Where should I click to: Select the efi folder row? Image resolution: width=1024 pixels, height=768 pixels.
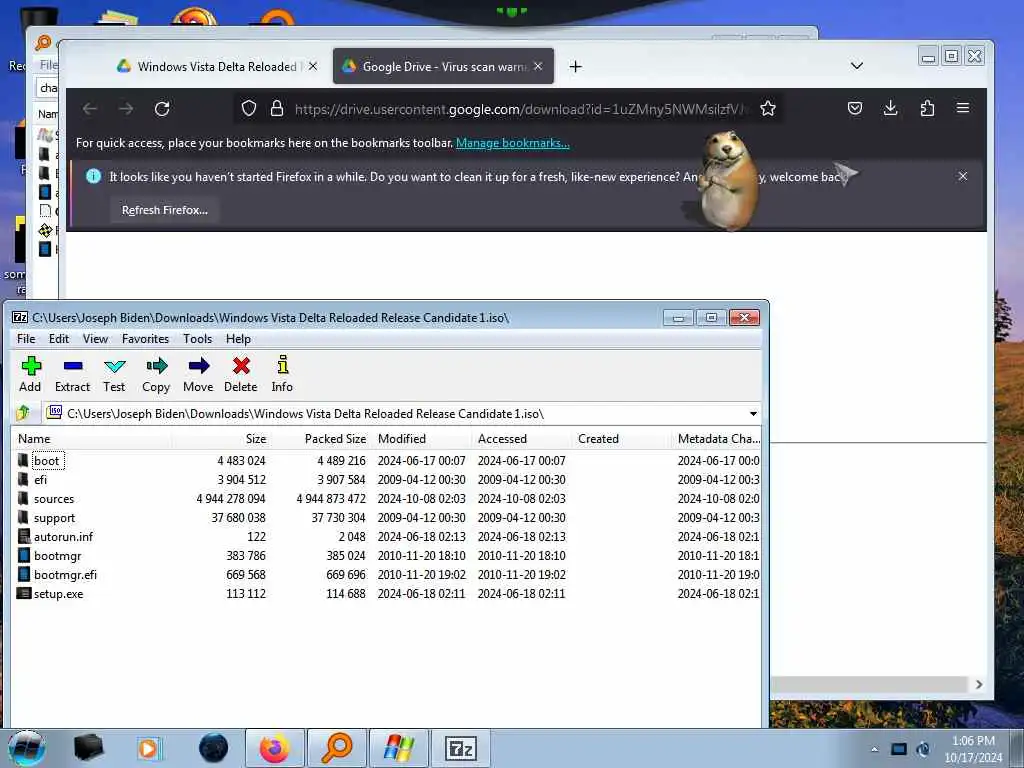(x=385, y=479)
